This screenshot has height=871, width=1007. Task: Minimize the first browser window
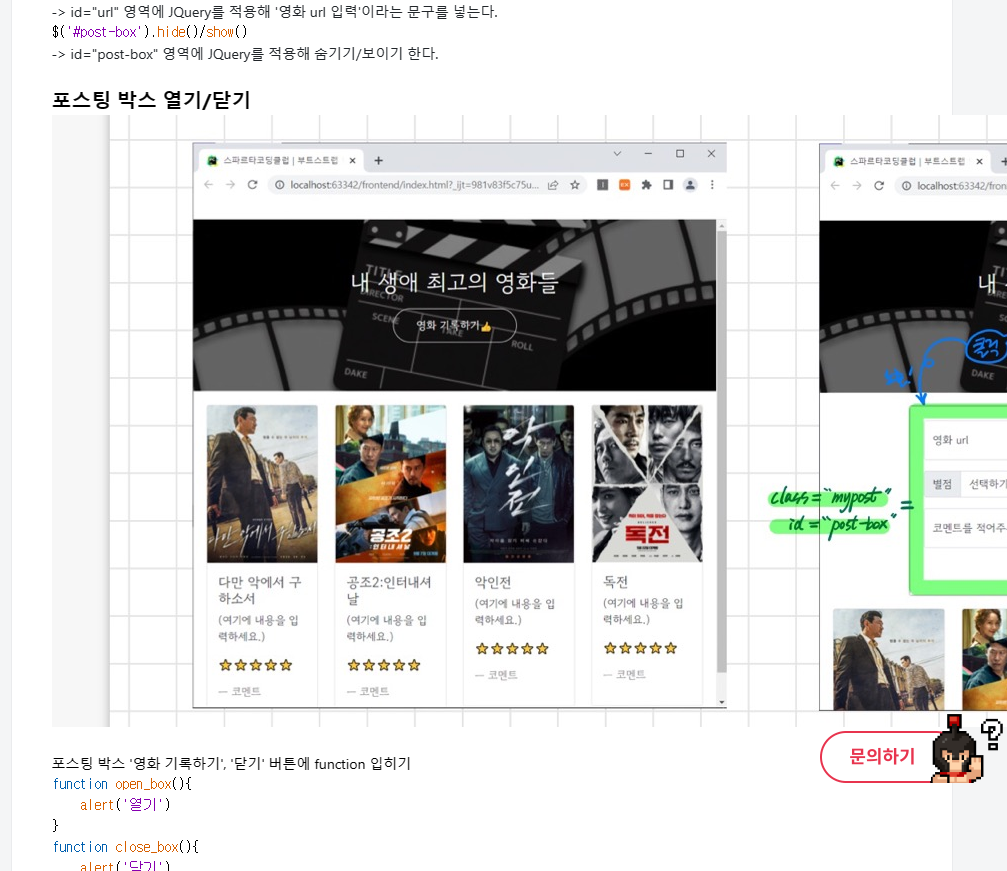(x=648, y=154)
